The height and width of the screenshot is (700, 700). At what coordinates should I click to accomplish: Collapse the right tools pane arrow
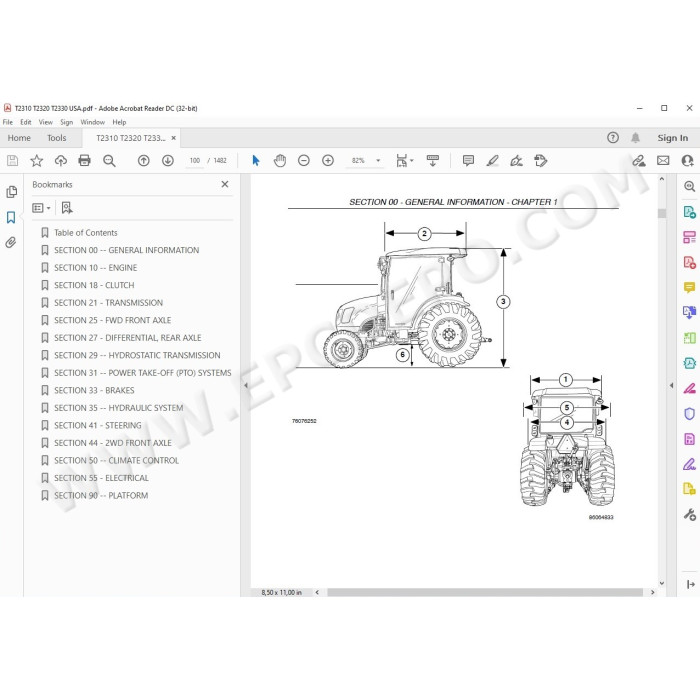(671, 385)
